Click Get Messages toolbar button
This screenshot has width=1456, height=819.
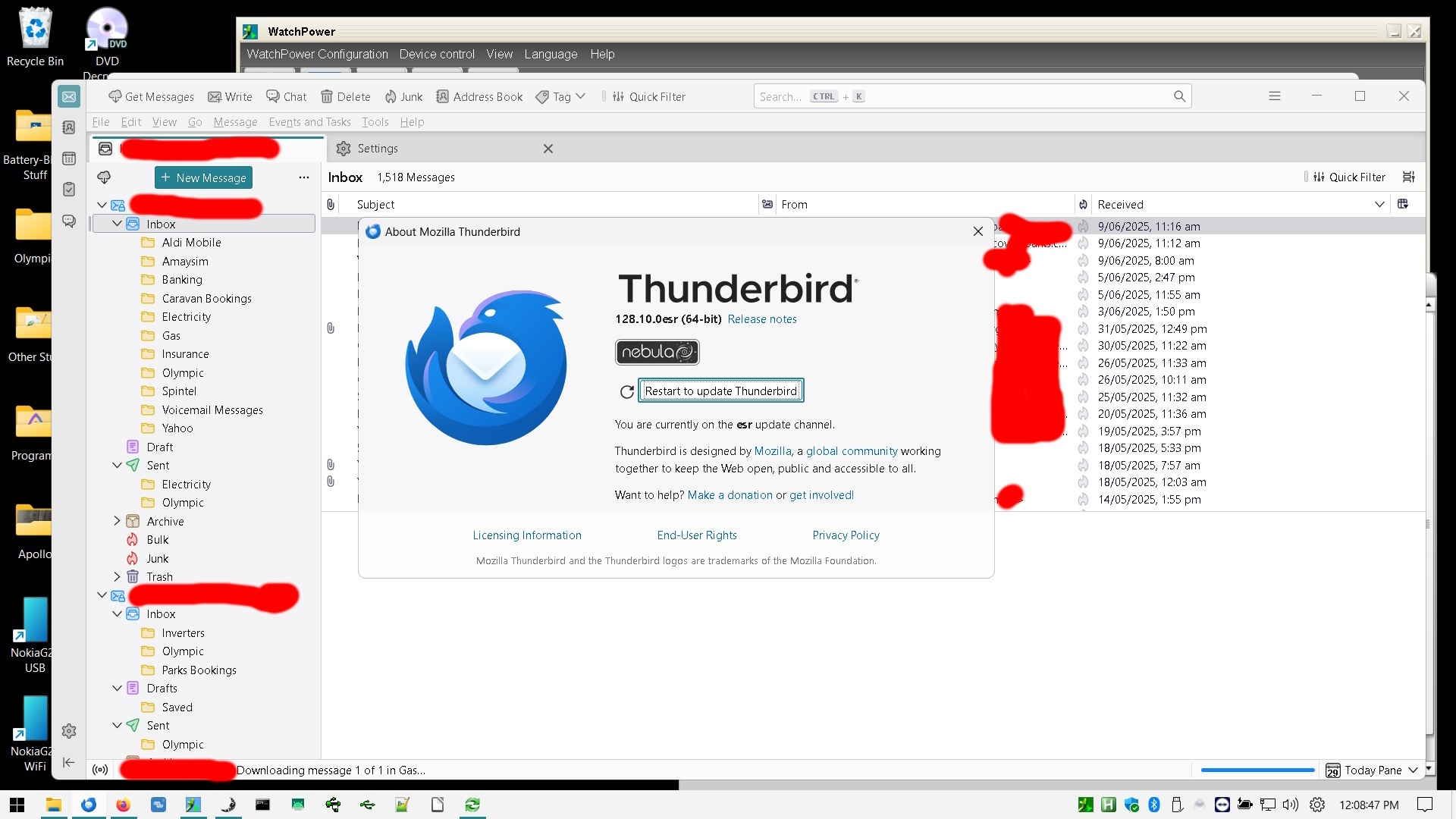[x=151, y=96]
